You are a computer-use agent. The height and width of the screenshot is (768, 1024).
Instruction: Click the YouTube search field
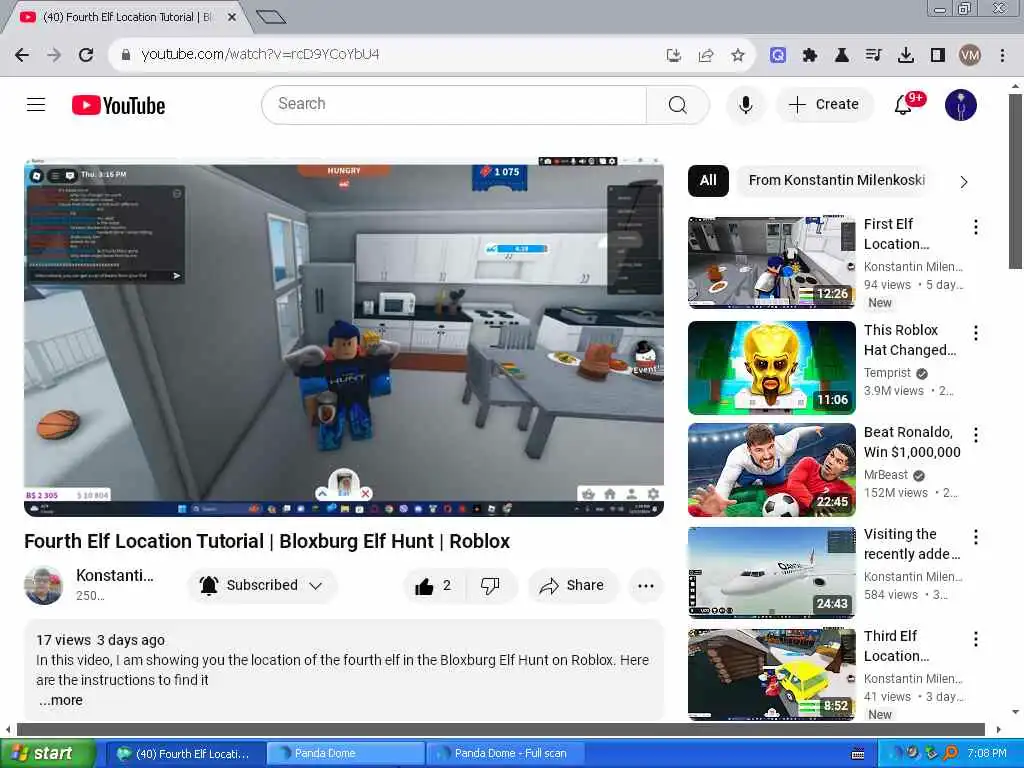click(454, 104)
